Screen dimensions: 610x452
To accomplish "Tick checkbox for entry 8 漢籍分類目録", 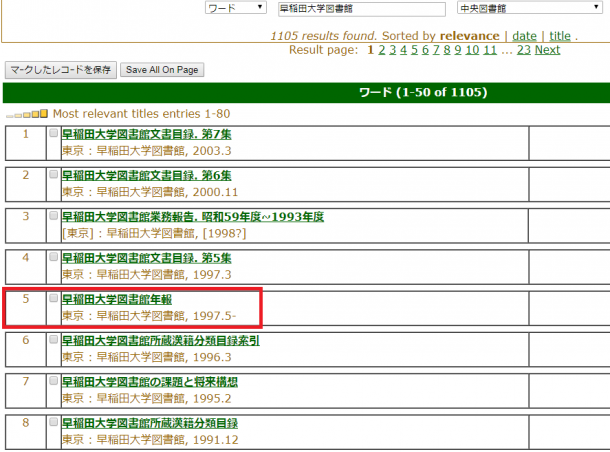I will 54,422.
